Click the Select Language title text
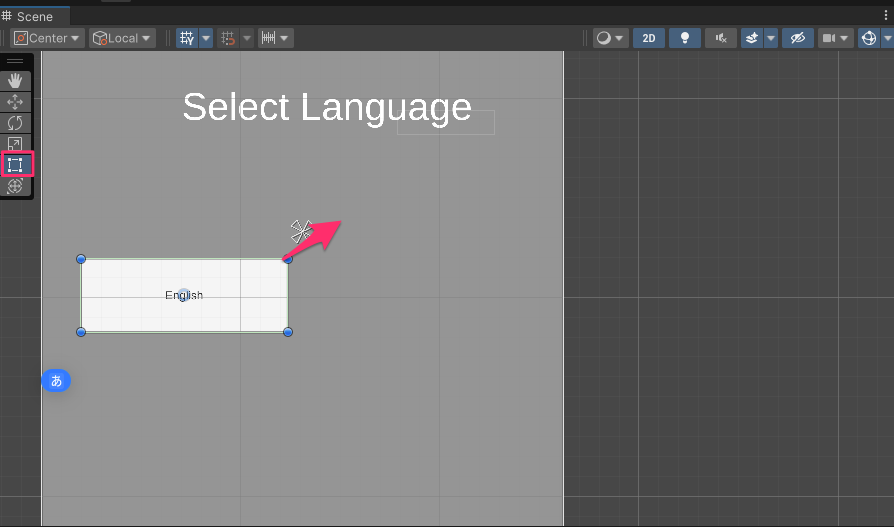This screenshot has height=527, width=894. coord(326,107)
